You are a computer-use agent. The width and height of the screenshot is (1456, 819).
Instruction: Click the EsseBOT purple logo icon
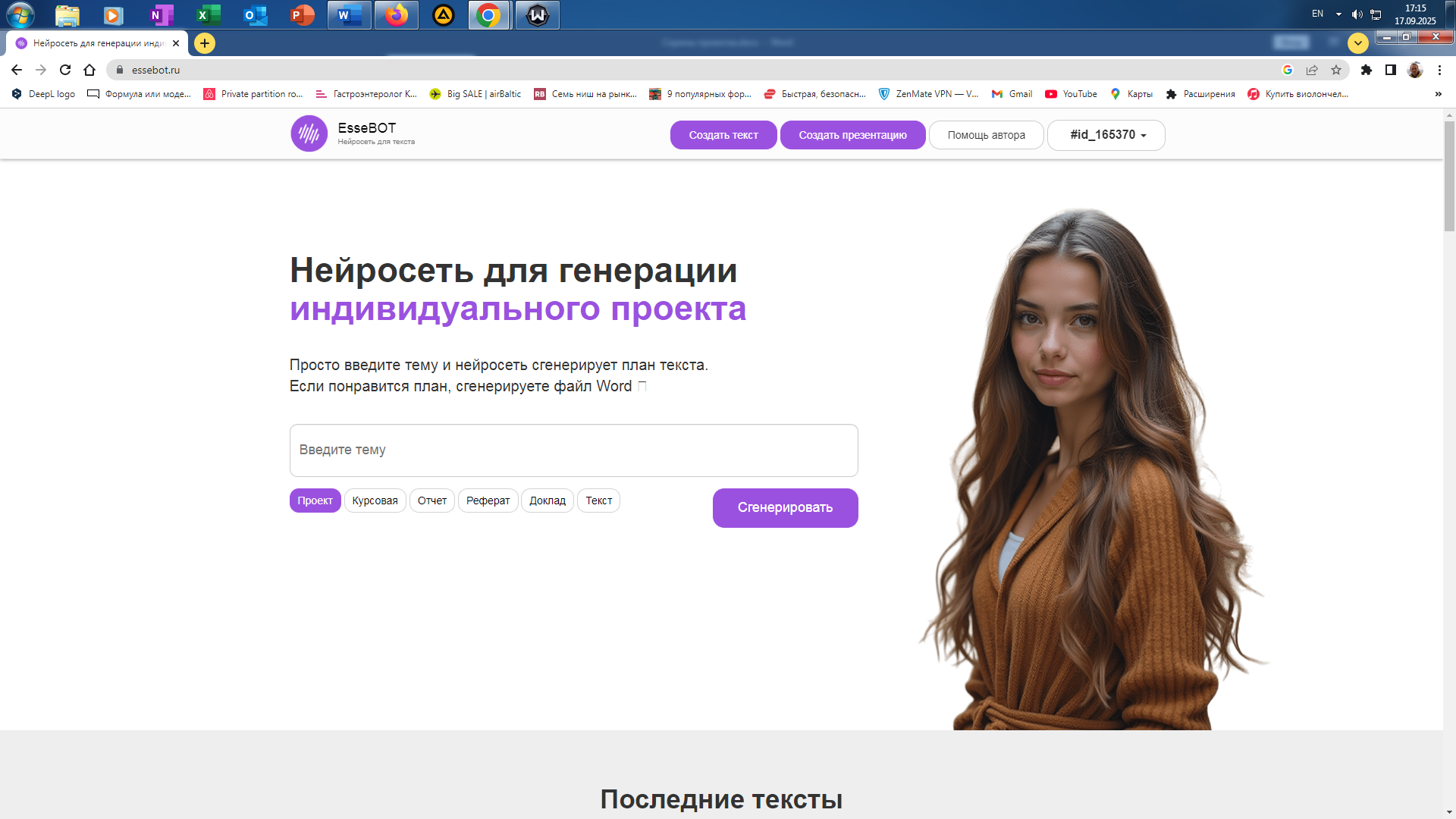[309, 134]
